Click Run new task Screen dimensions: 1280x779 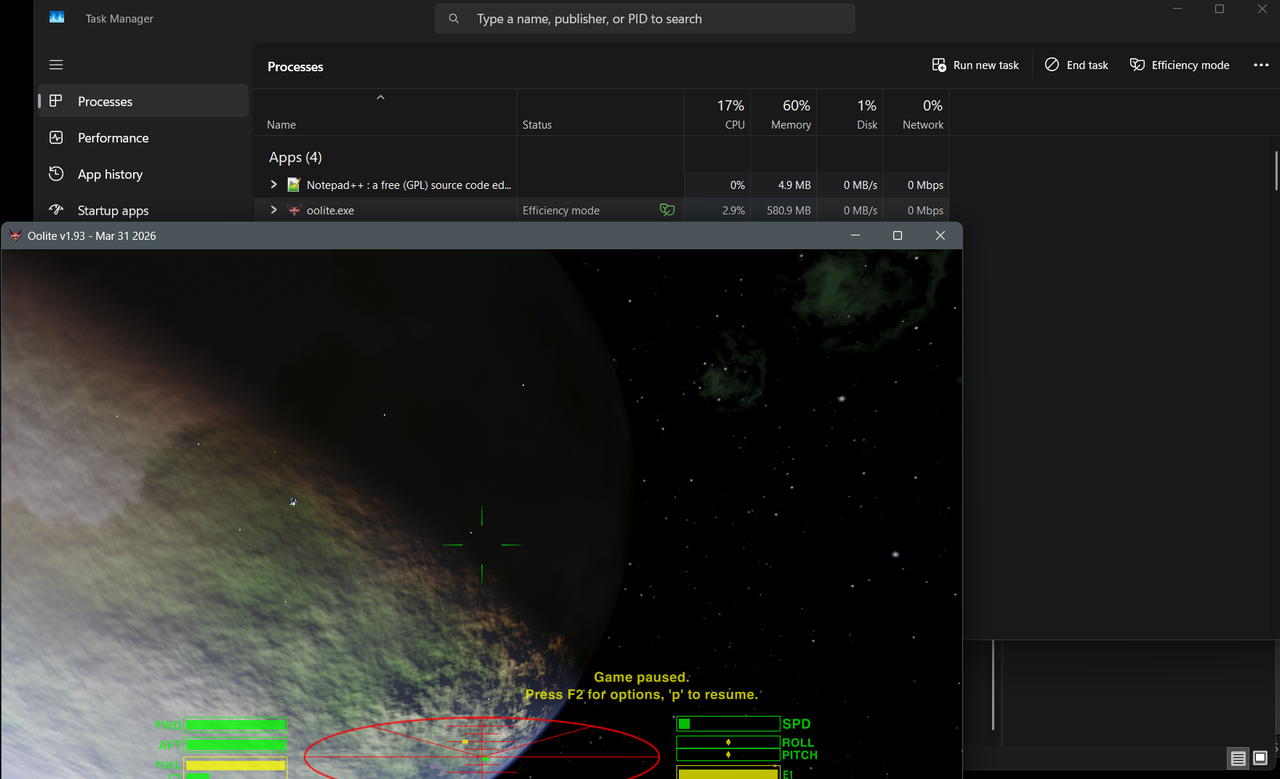(x=975, y=65)
